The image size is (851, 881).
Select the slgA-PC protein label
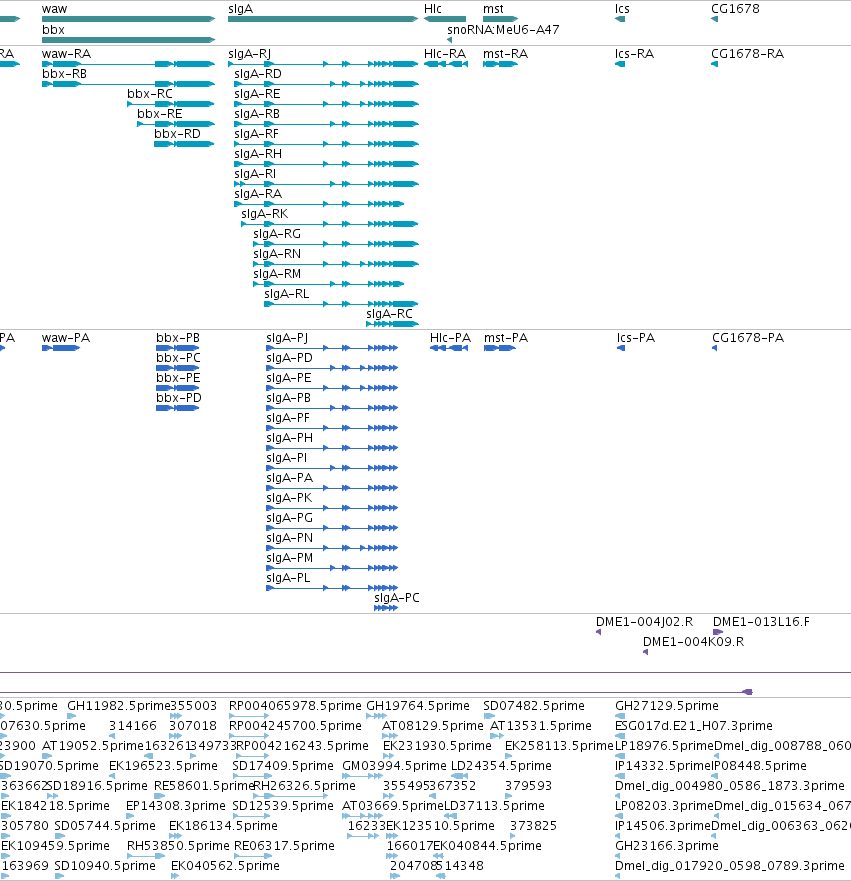click(x=397, y=598)
